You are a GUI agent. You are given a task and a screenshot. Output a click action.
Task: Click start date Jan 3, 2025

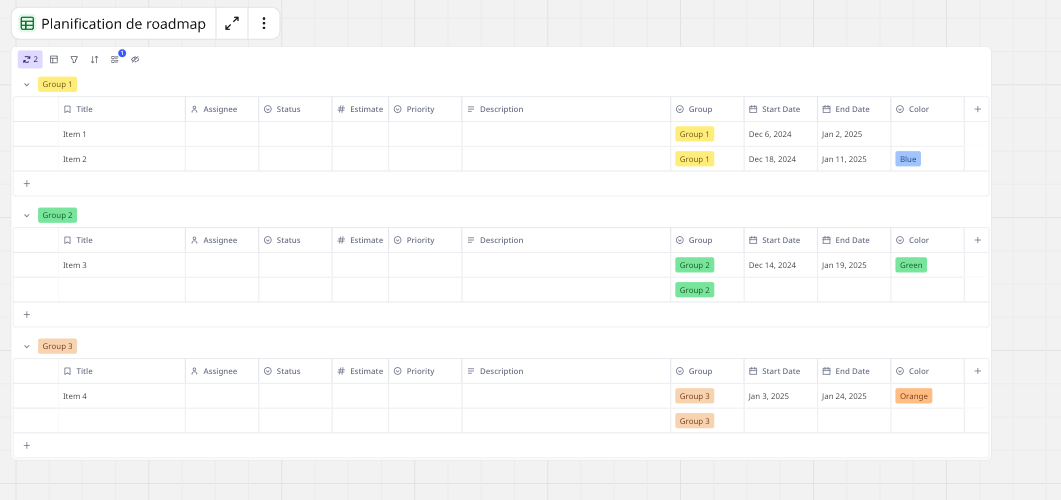pos(769,396)
